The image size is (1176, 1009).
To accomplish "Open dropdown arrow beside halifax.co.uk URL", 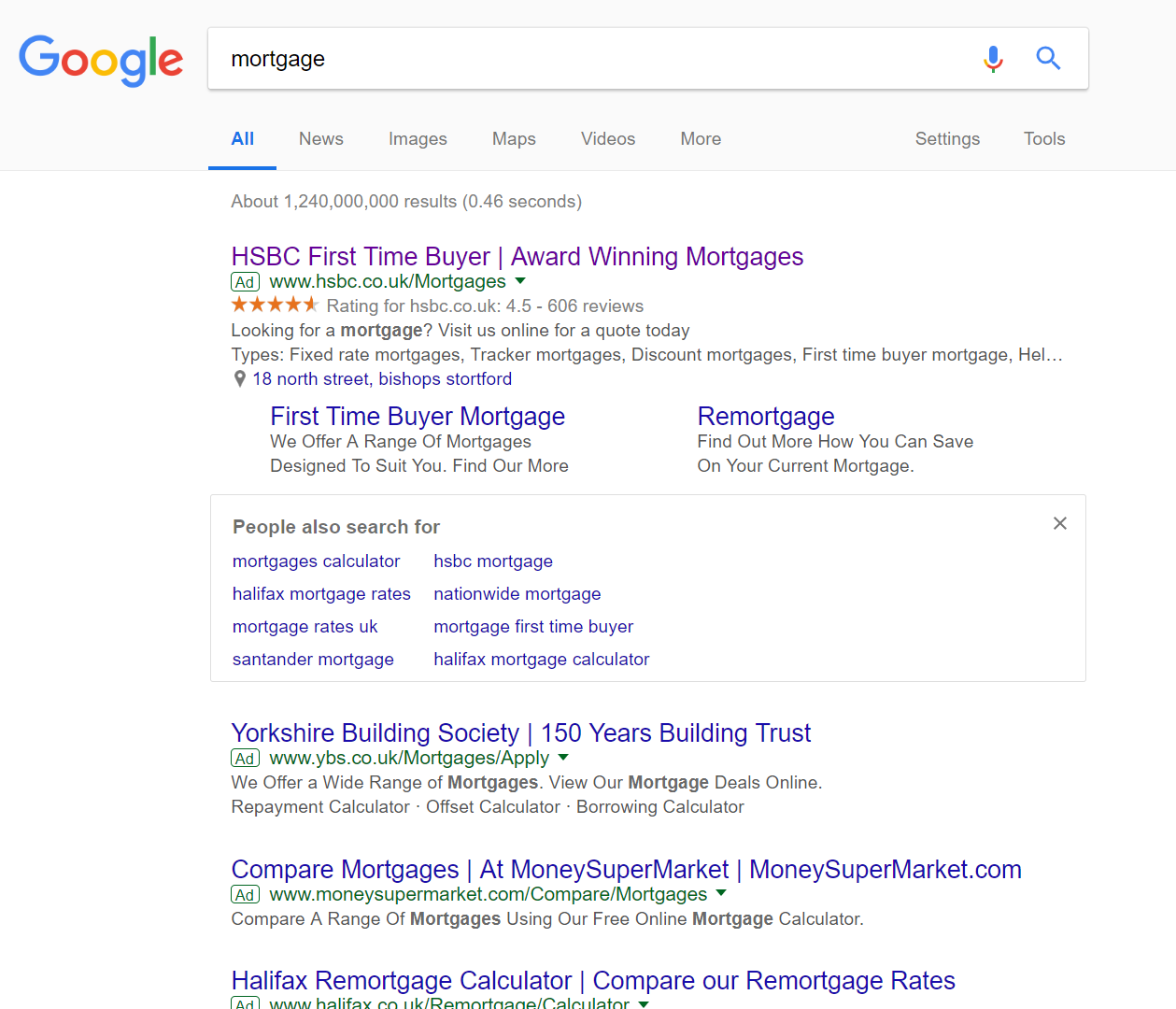I will [x=644, y=1003].
